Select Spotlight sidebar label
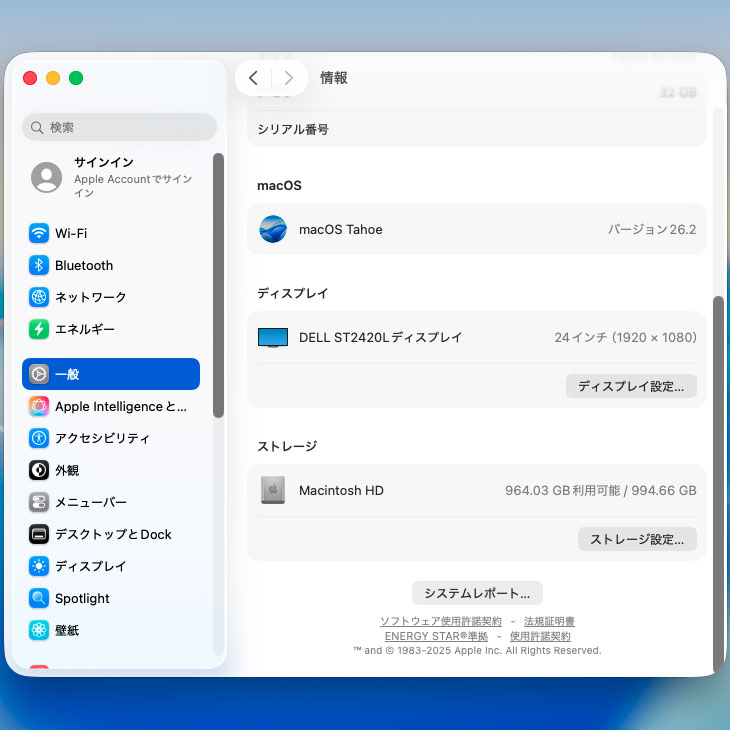730x730 pixels. [82, 598]
